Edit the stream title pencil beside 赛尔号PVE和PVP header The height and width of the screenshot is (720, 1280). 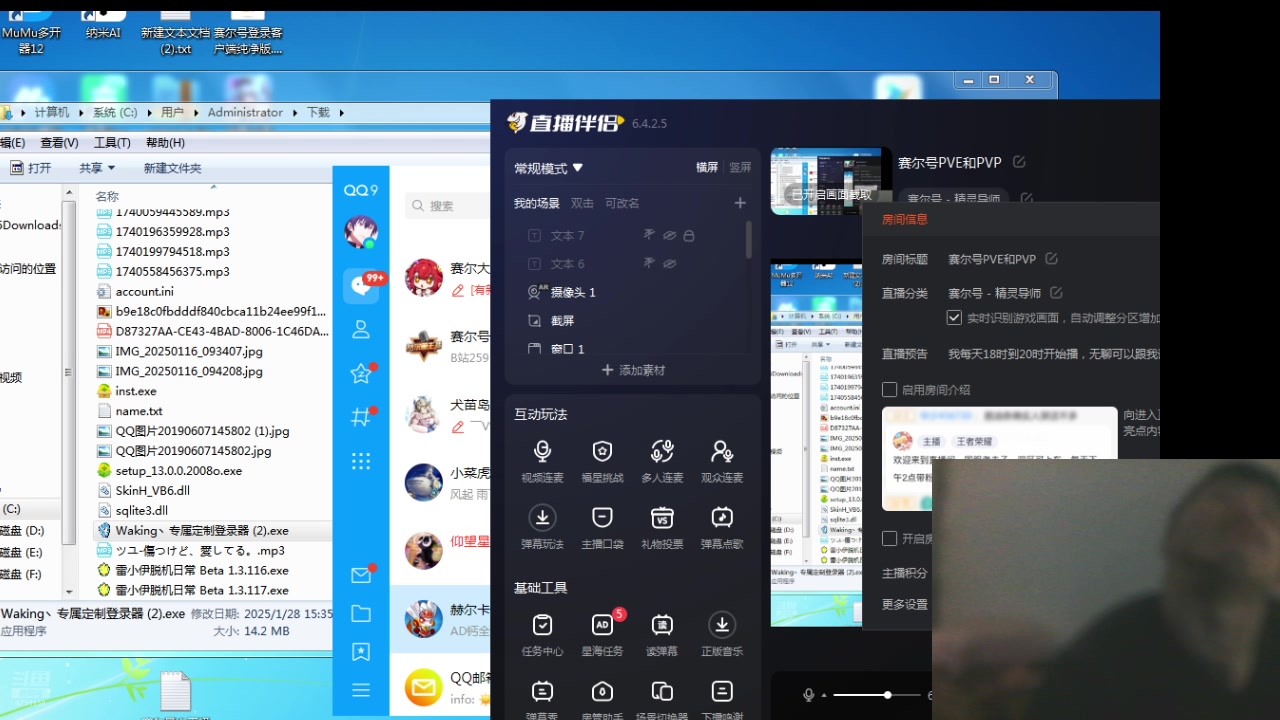point(1019,162)
